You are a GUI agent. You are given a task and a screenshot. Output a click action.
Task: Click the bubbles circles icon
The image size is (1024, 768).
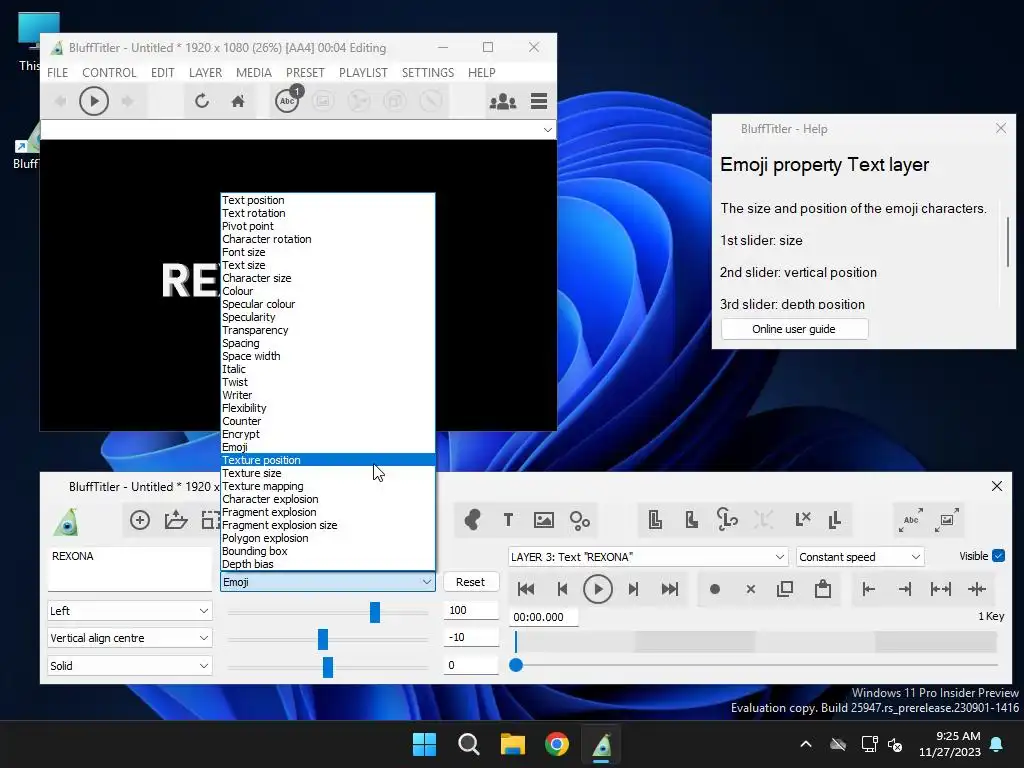[579, 520]
